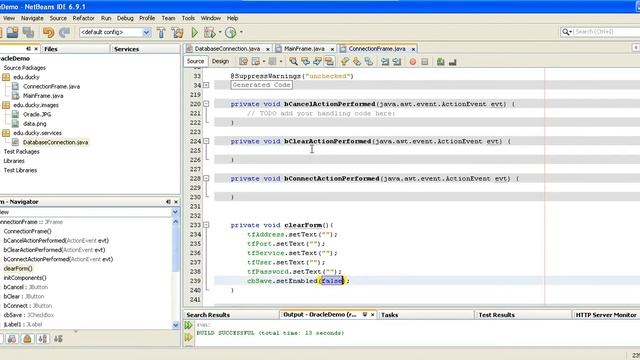Click the Shift Line Right icon
This screenshot has width=640, height=360.
pos(397,62)
